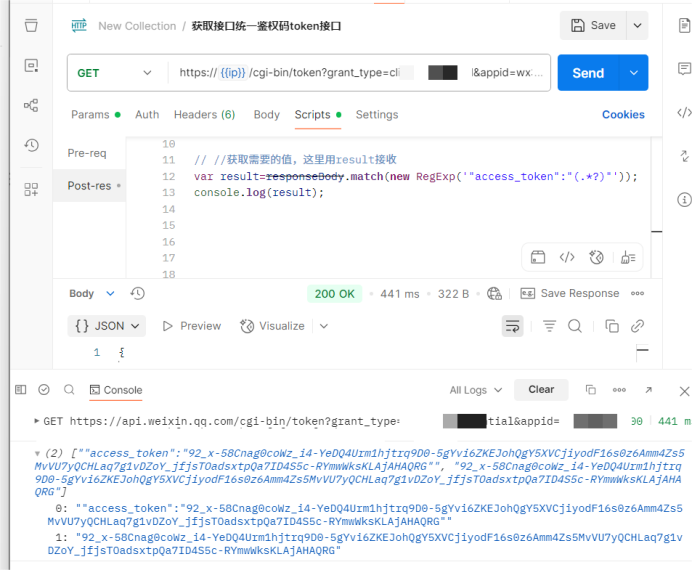Open the Trash icon in the sidebar
The width and height of the screenshot is (693, 570).
pos(31,25)
